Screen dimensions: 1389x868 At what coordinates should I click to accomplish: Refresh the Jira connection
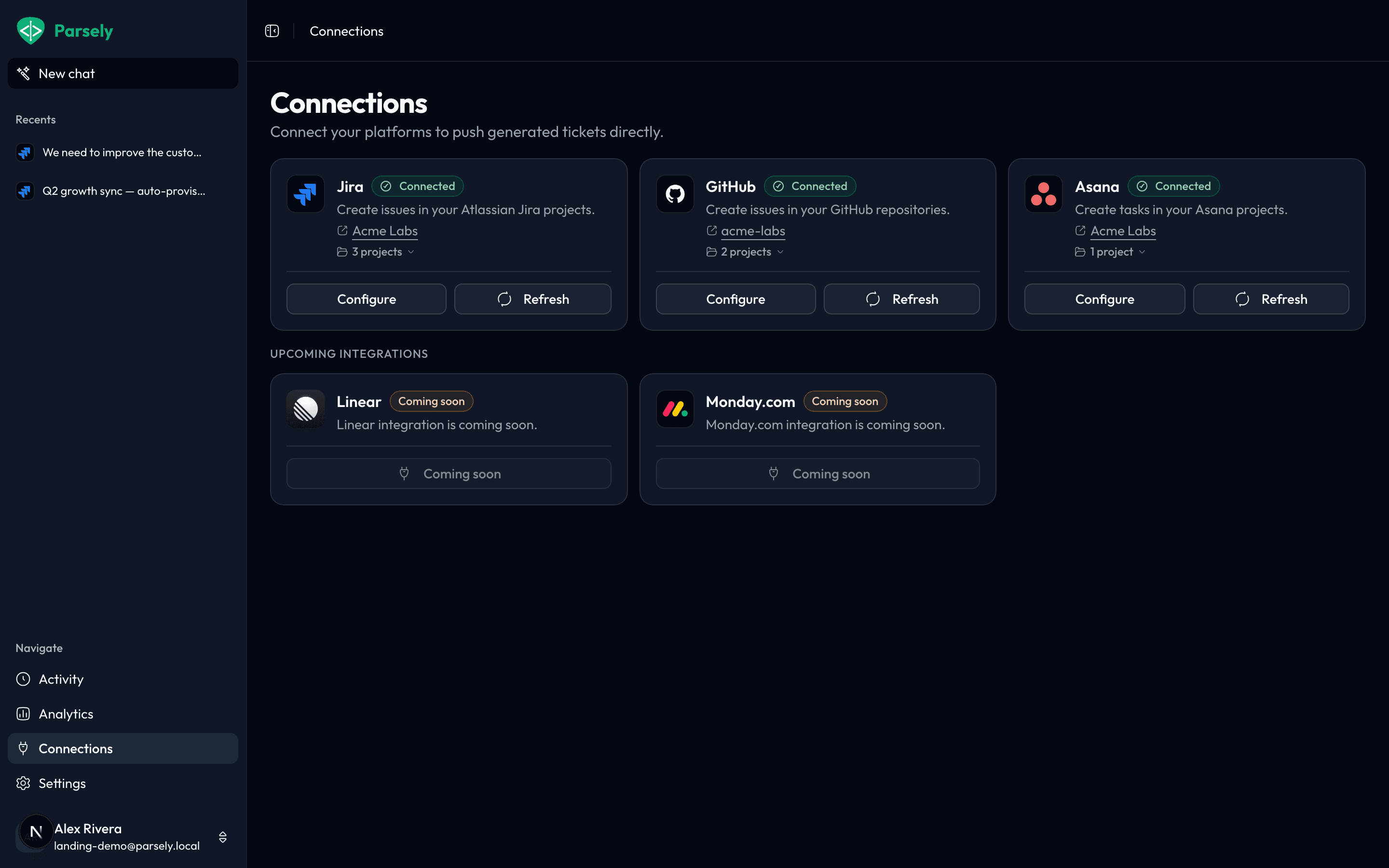click(x=532, y=299)
